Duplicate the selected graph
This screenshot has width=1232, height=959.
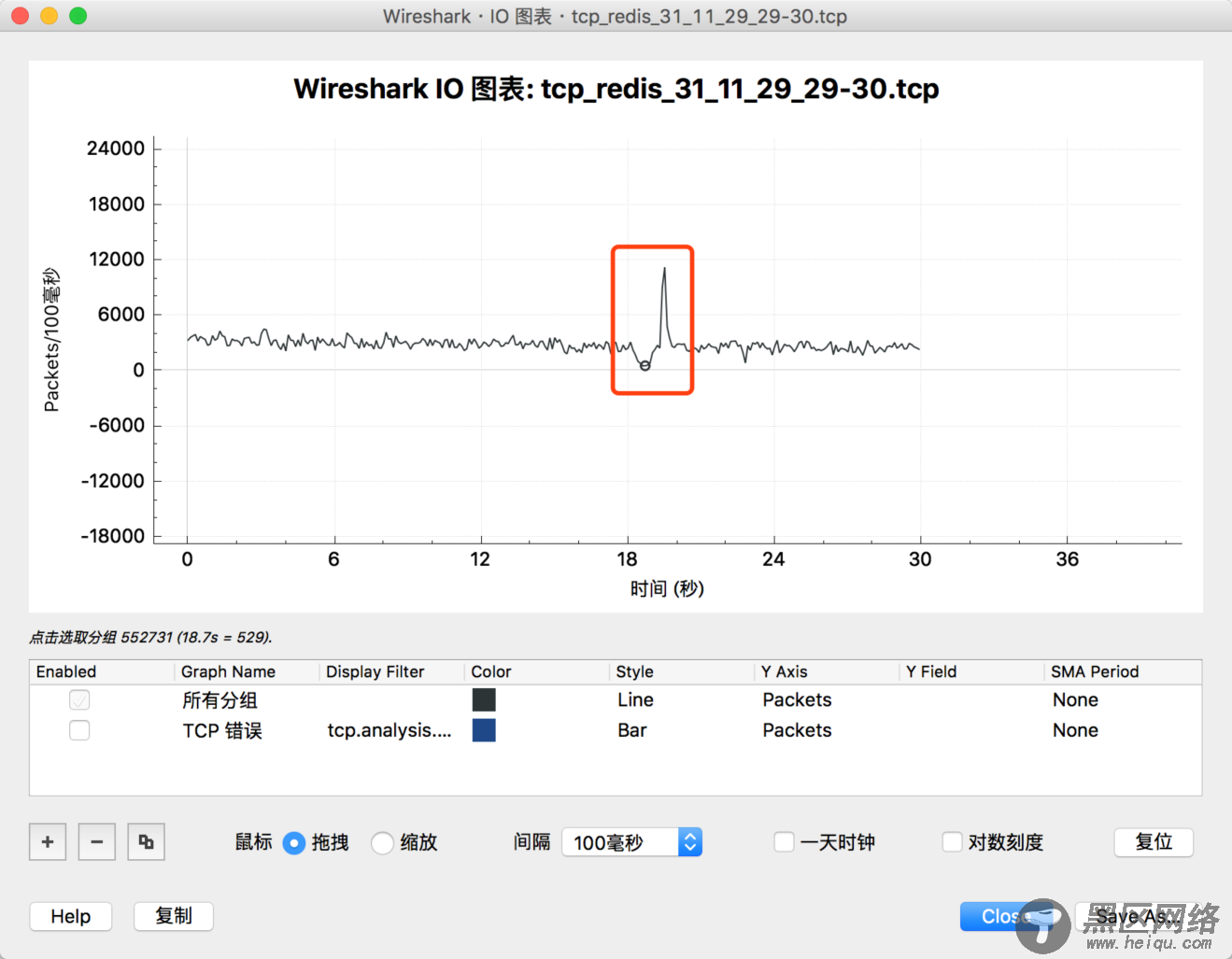click(x=147, y=841)
